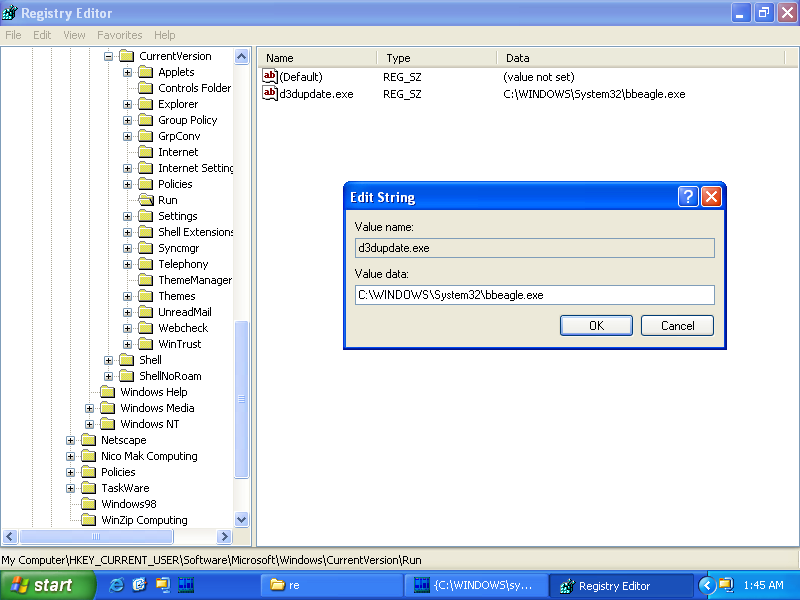Switch to the 're' folder taskbar window

click(332, 585)
